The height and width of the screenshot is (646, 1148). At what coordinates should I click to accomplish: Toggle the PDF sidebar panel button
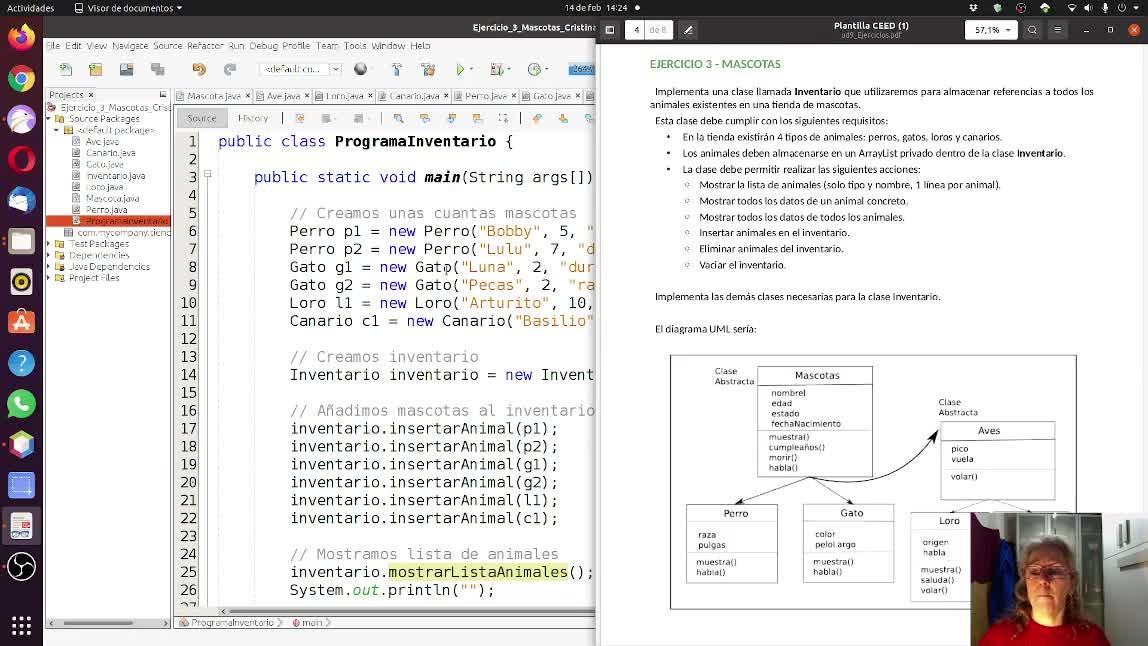coord(609,30)
